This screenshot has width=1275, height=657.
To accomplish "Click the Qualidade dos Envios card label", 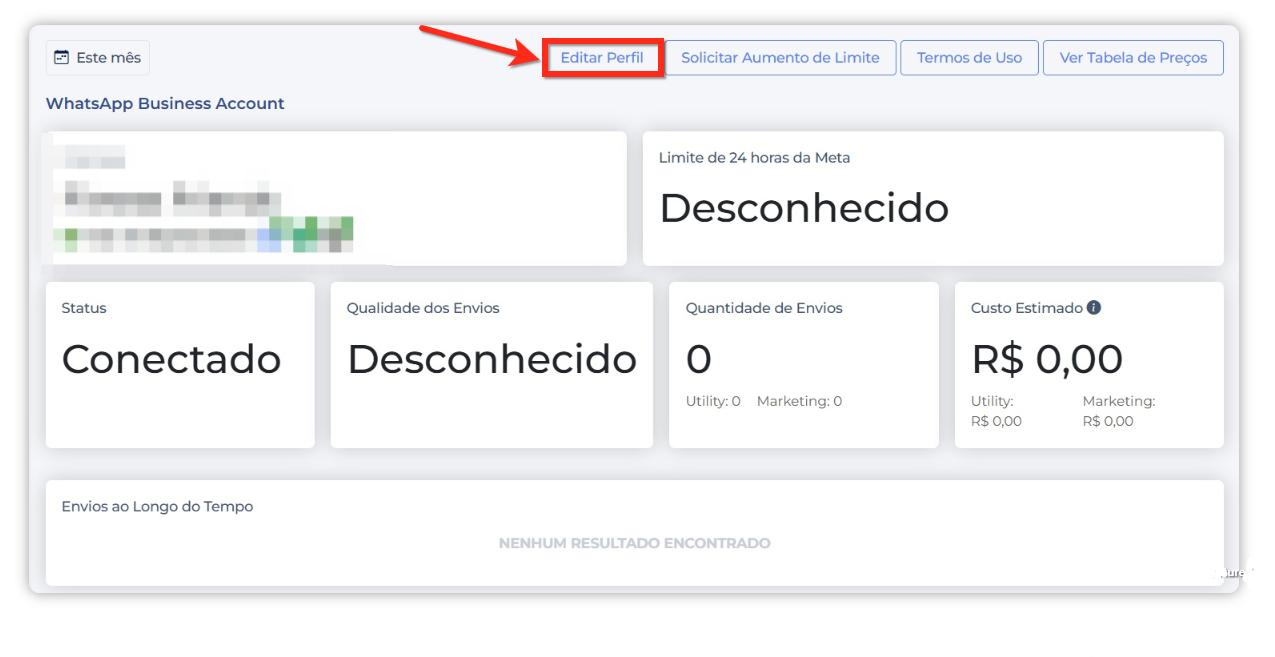I will (423, 308).
